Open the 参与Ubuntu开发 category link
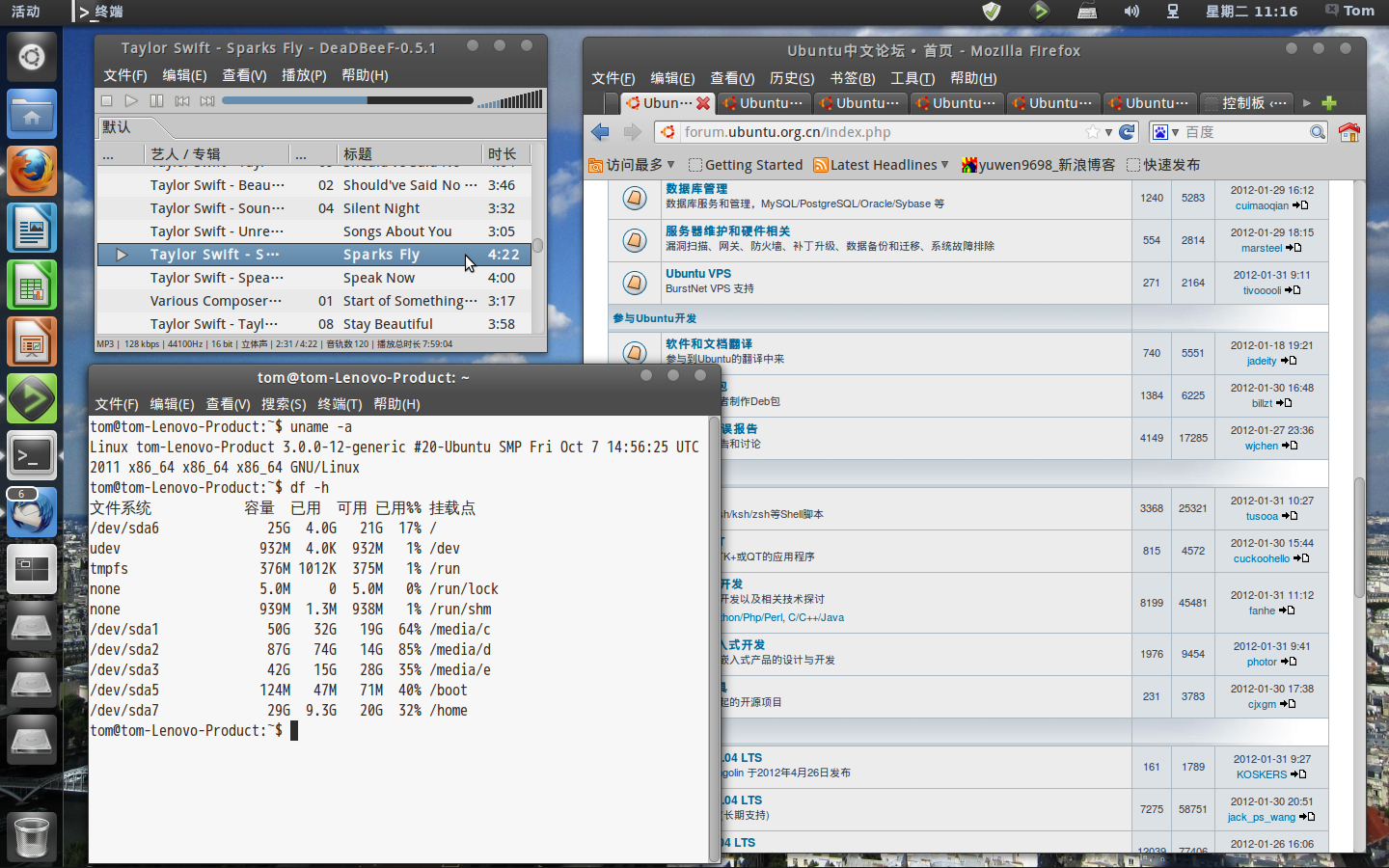 654,318
